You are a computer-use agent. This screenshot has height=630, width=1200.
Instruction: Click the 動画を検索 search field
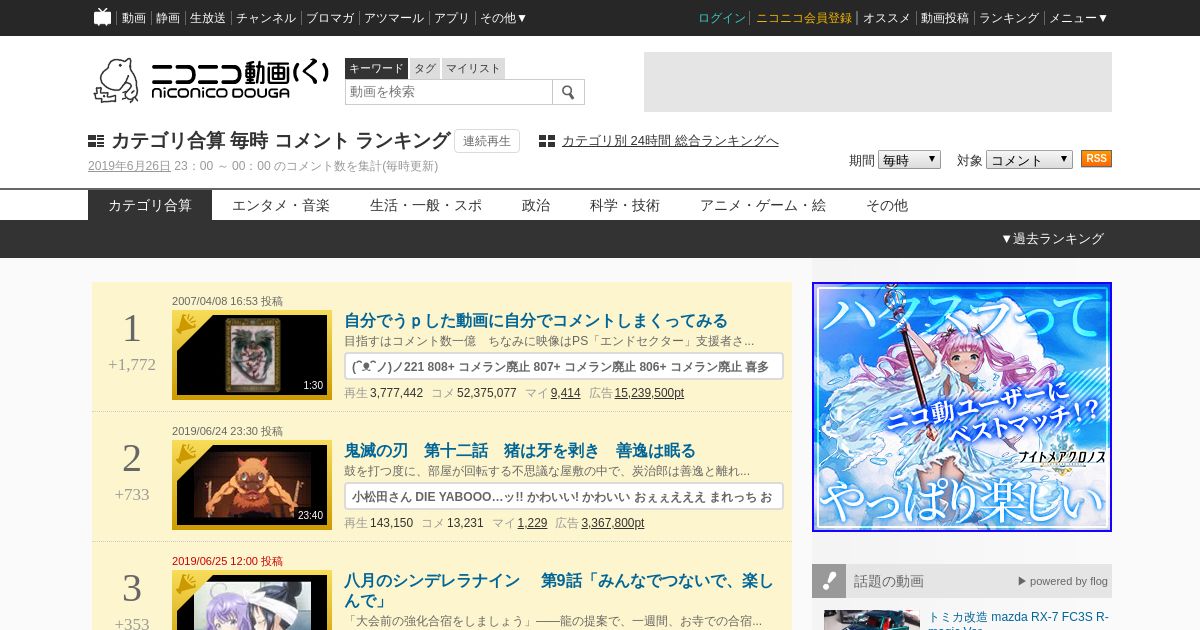tap(449, 92)
